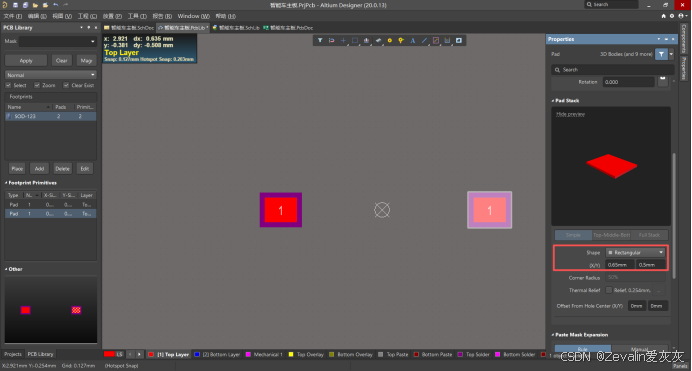Click the Redo arrow in title bar
This screenshot has width=692, height=371.
66,5
